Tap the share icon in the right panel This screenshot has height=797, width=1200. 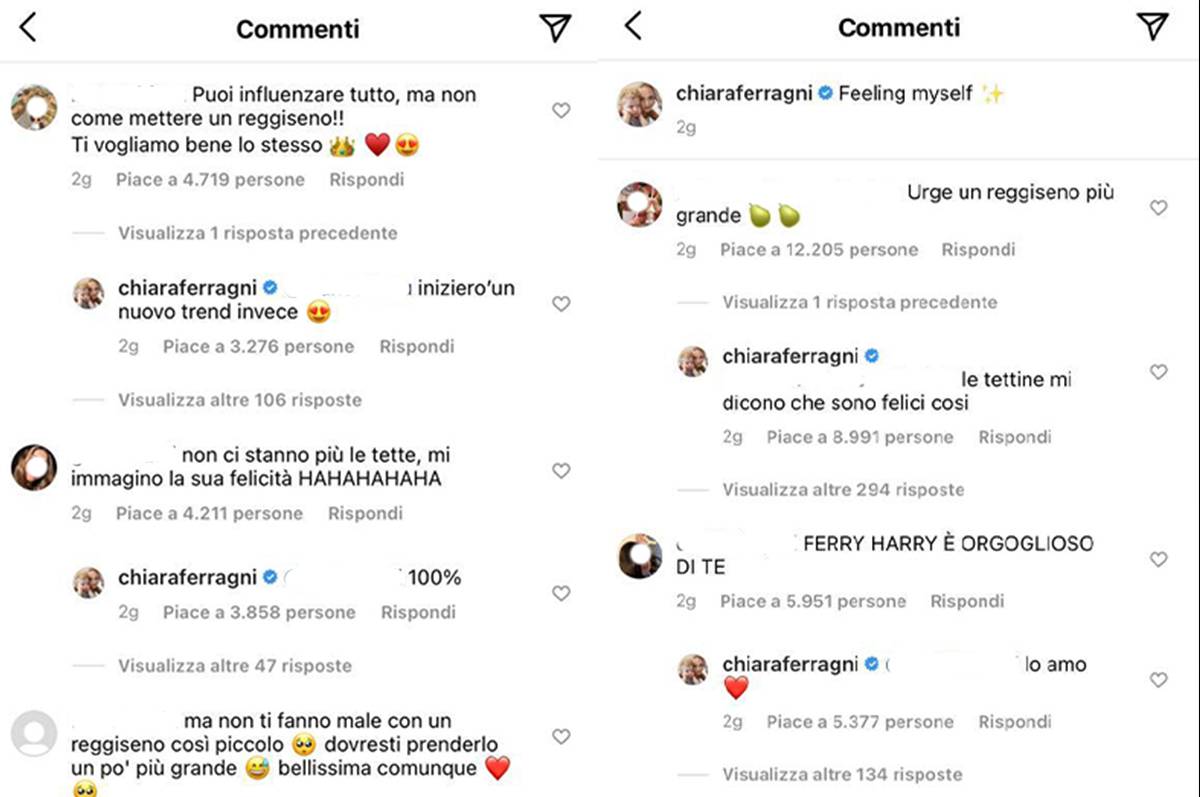1153,27
